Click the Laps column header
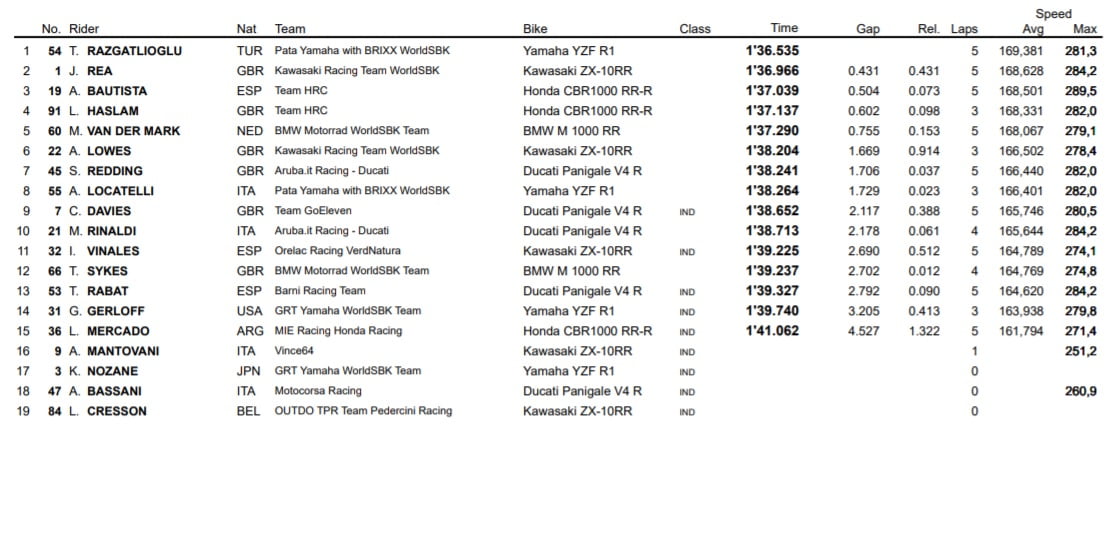The height and width of the screenshot is (533, 1111). [964, 29]
